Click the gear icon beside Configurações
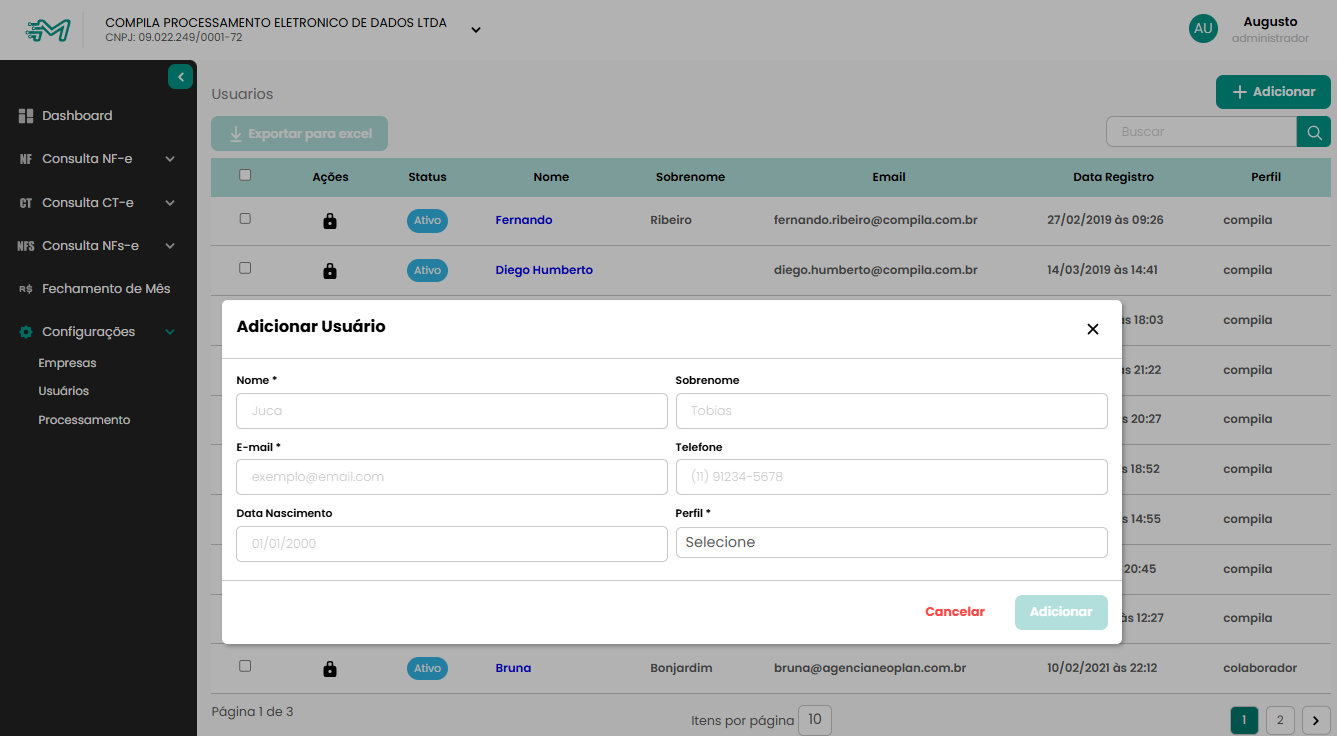This screenshot has height=736, width=1337. [26, 332]
